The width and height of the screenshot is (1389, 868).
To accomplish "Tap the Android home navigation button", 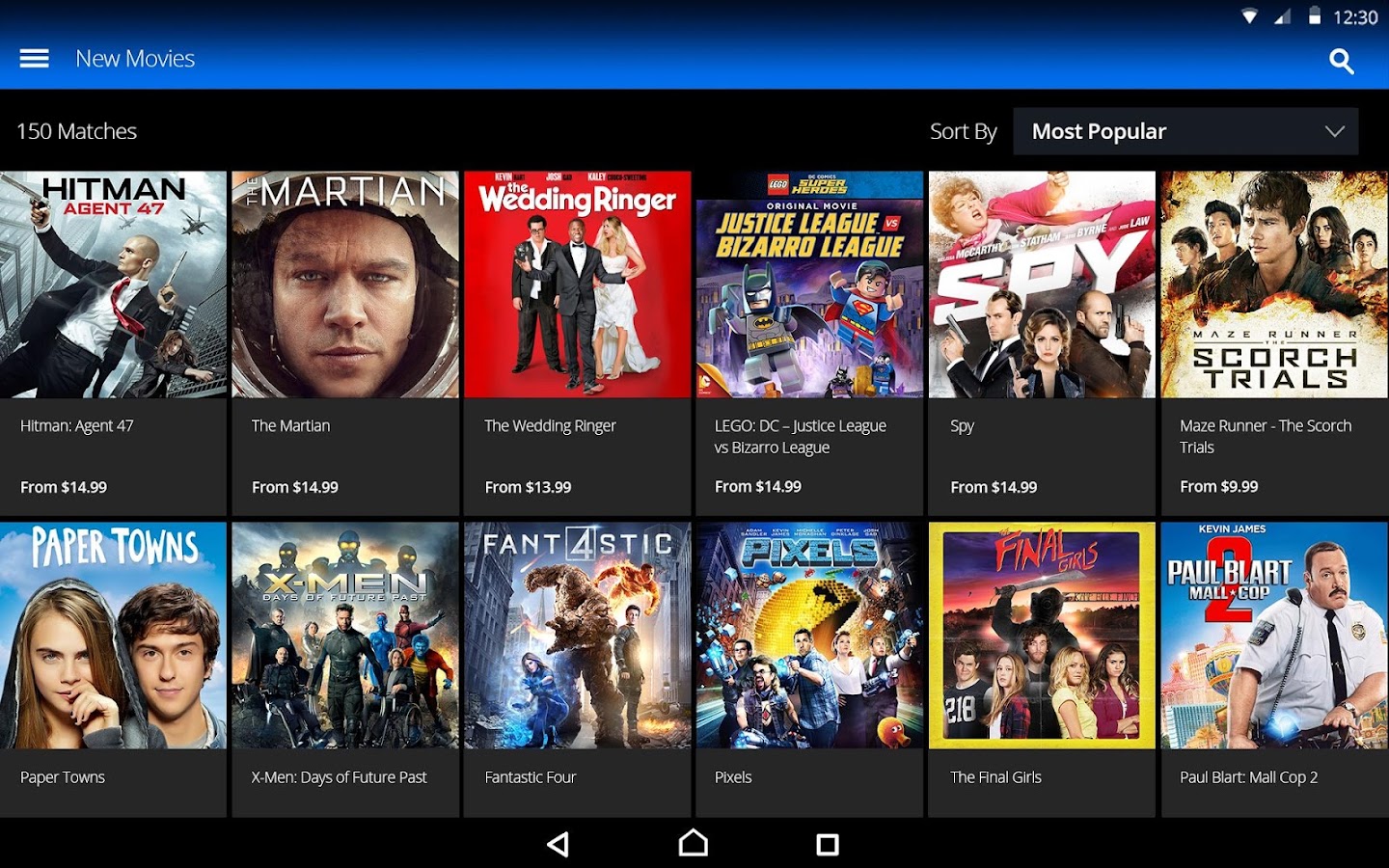I will pyautogui.click(x=694, y=844).
